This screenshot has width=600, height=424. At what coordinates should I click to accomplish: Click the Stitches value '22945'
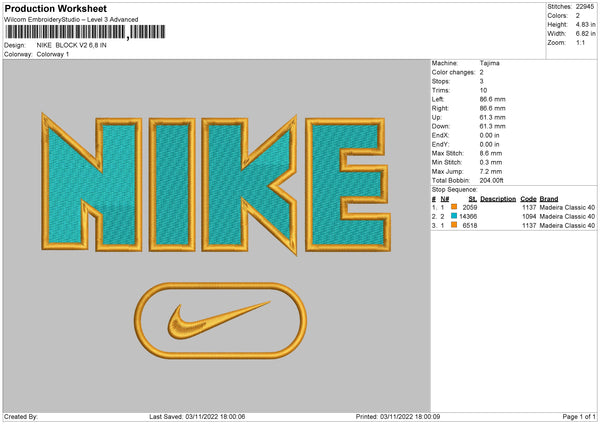[x=585, y=7]
